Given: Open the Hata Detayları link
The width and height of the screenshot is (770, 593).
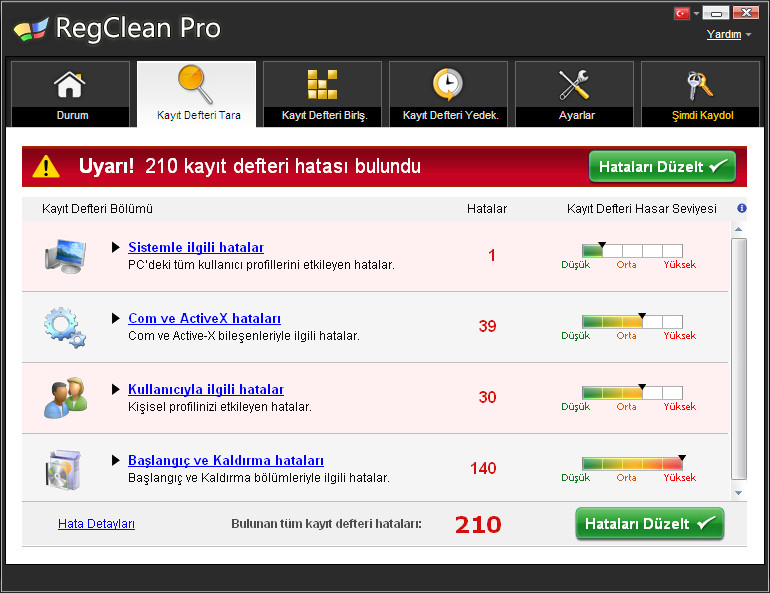Looking at the screenshot, I should pos(96,524).
